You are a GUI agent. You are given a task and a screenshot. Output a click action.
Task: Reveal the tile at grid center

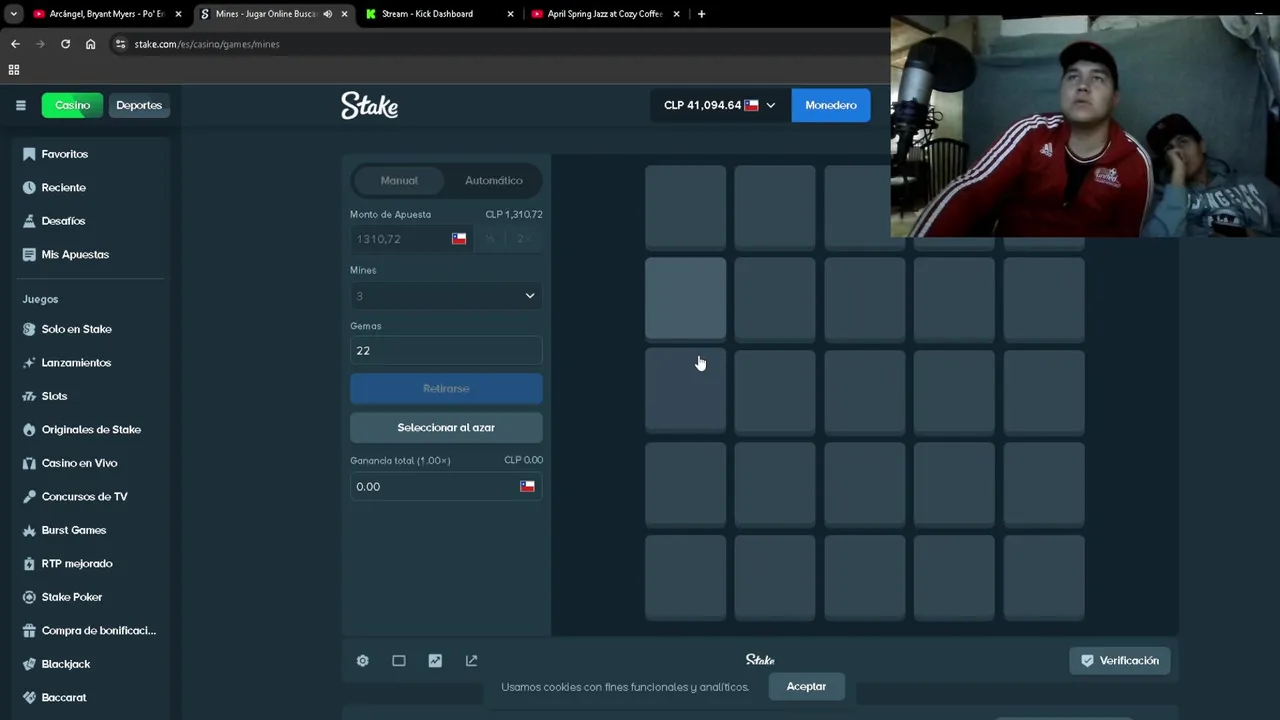pyautogui.click(x=865, y=392)
